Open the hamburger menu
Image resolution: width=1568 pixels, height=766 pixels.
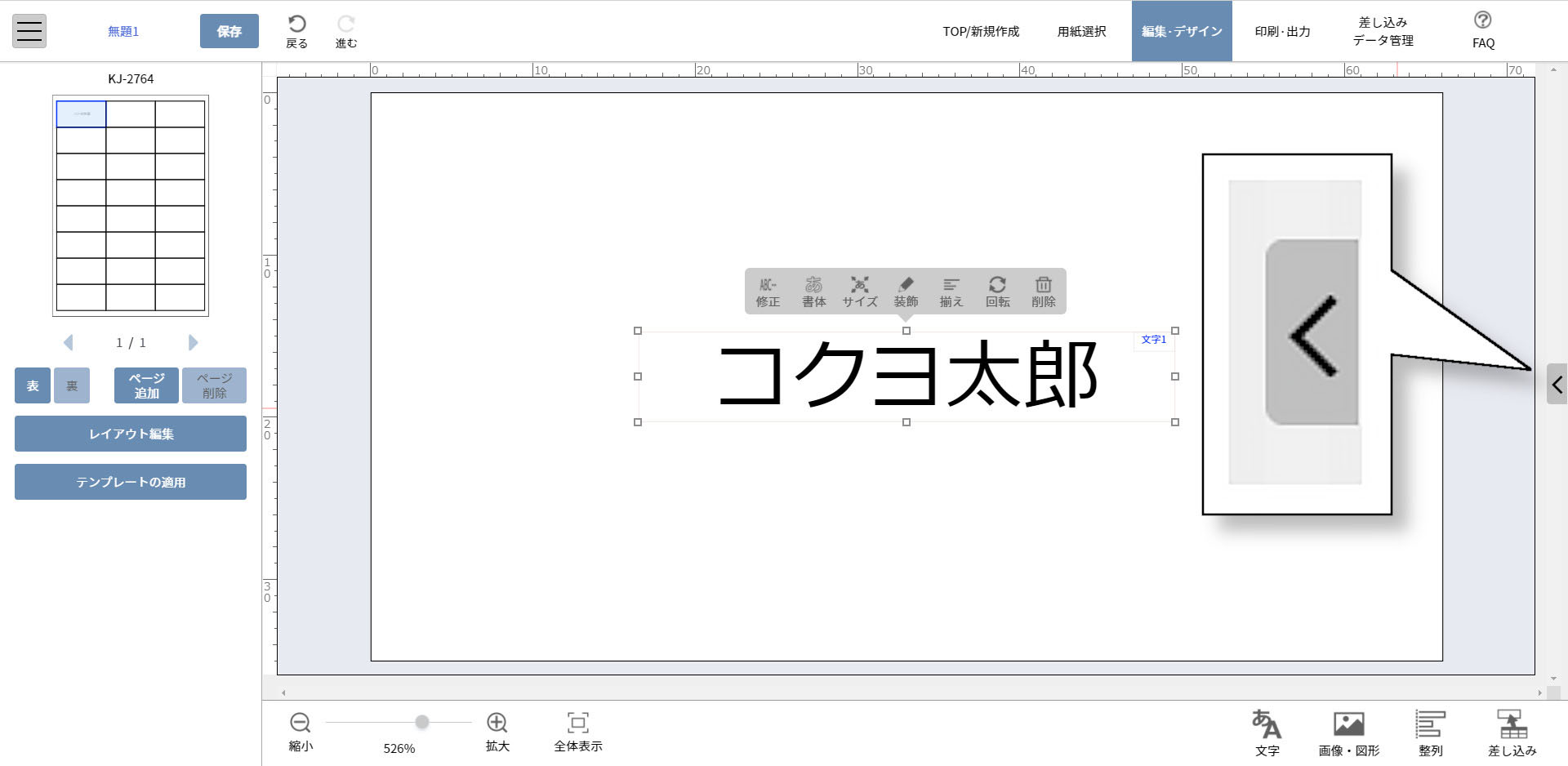coord(29,30)
